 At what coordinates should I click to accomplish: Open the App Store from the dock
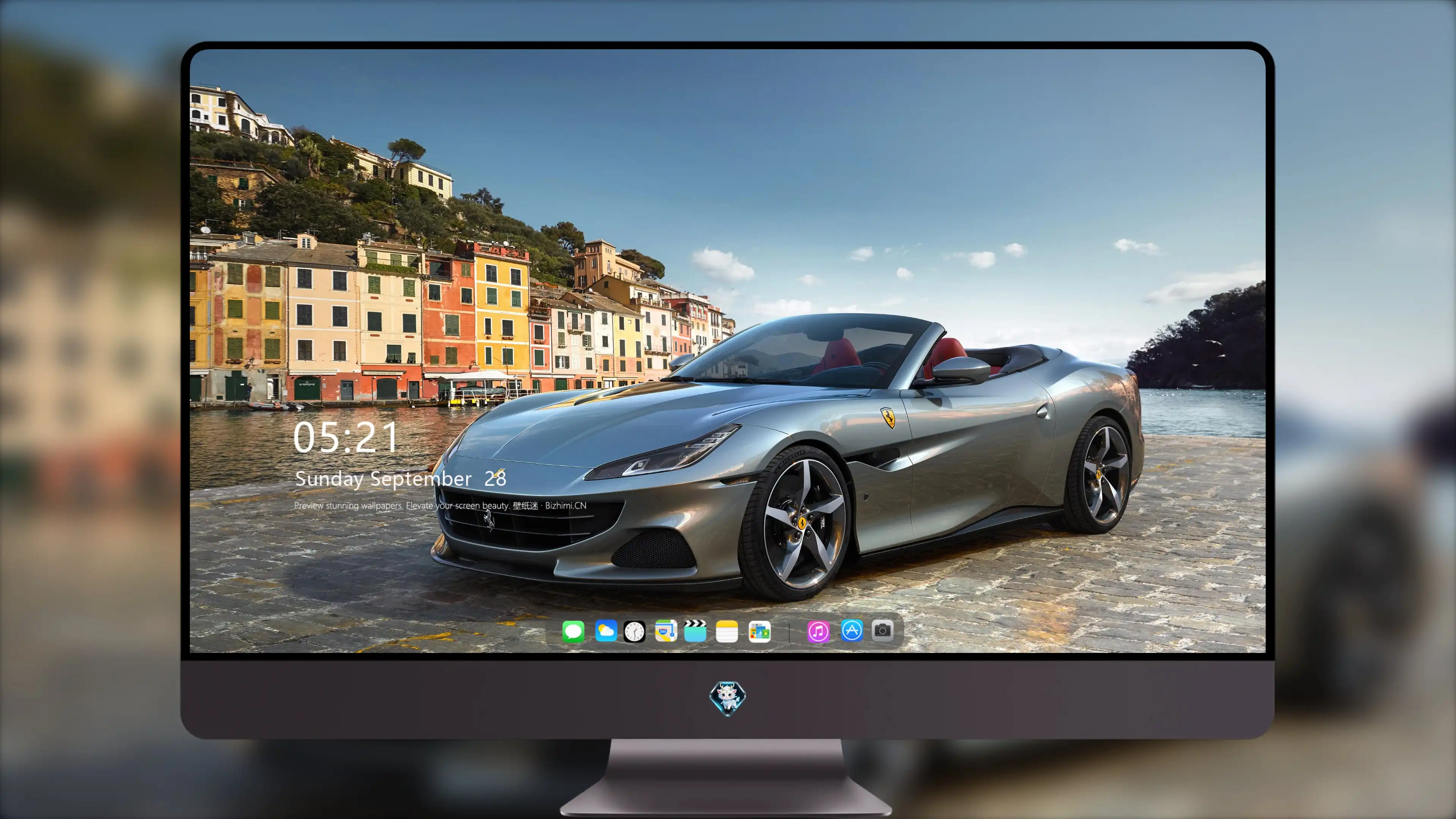tap(852, 630)
